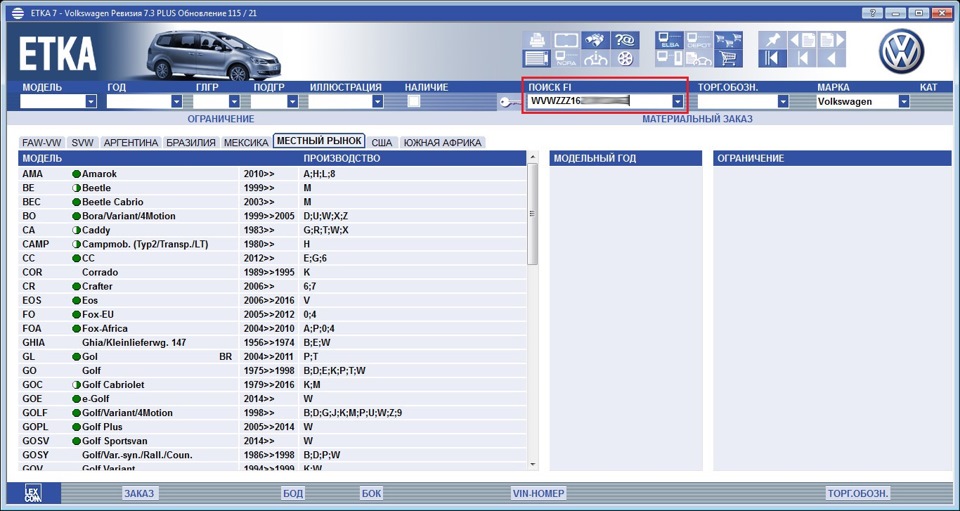This screenshot has width=960, height=511.
Task: Switch to the FAW-VW tab
Action: (41, 143)
